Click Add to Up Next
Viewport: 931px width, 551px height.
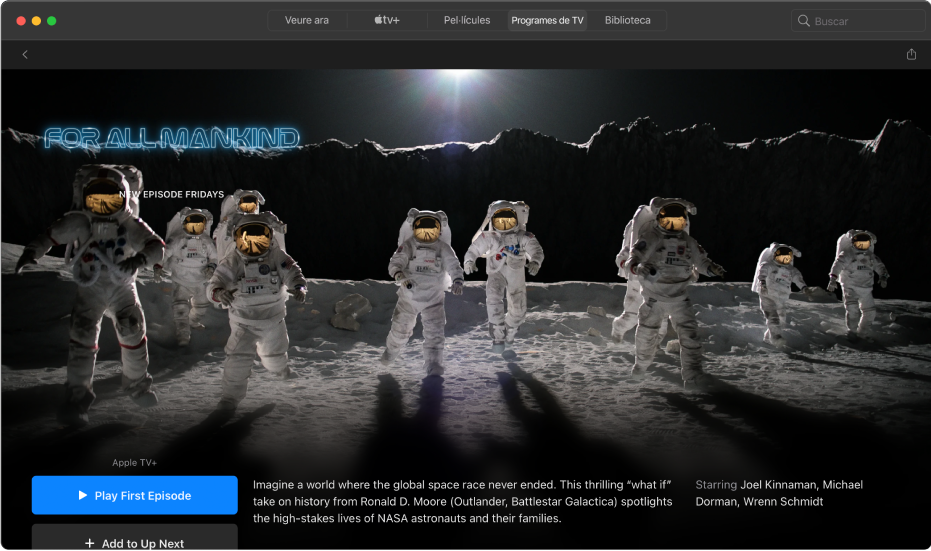click(135, 541)
